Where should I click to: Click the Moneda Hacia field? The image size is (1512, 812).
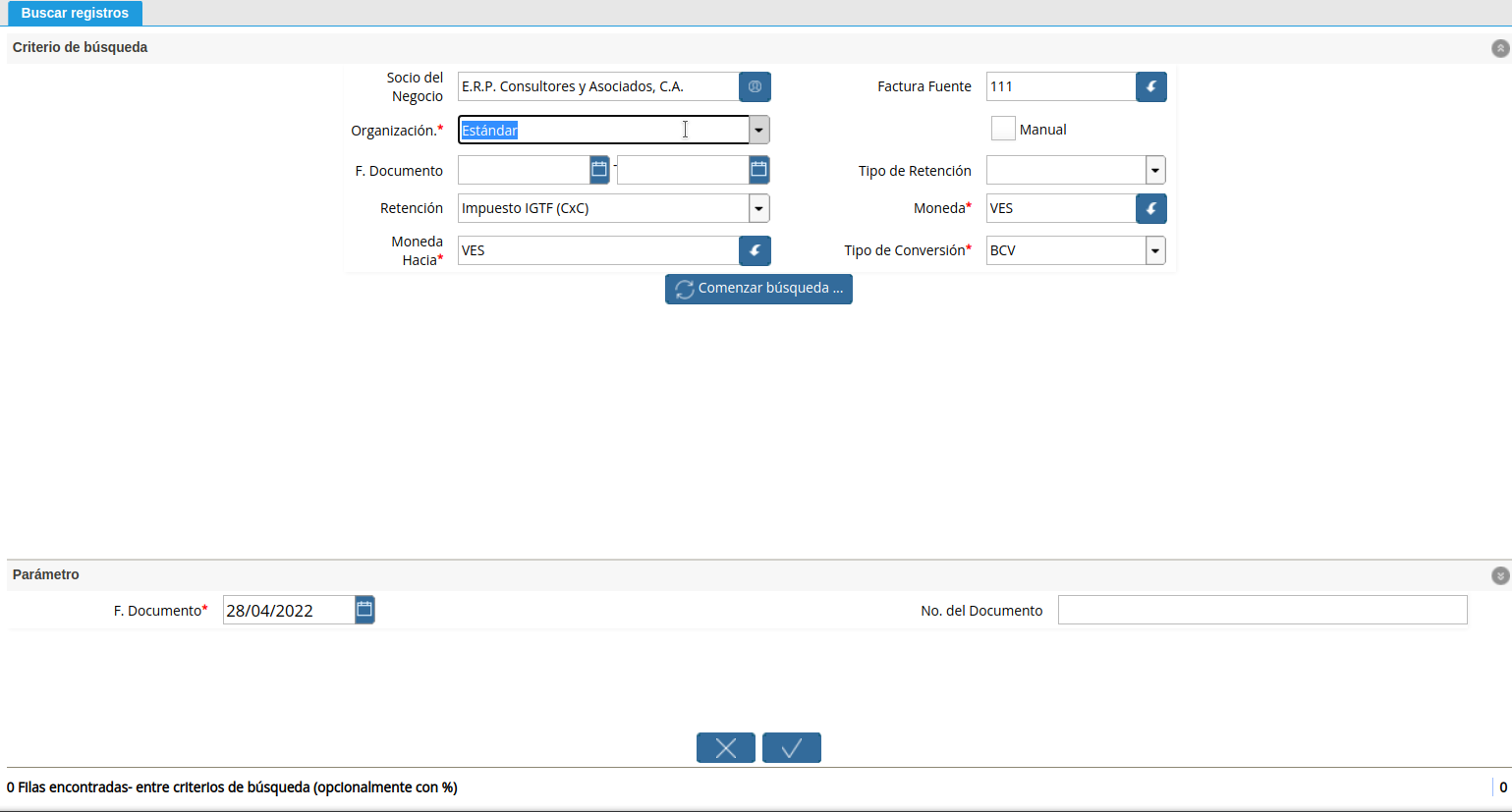(x=598, y=250)
